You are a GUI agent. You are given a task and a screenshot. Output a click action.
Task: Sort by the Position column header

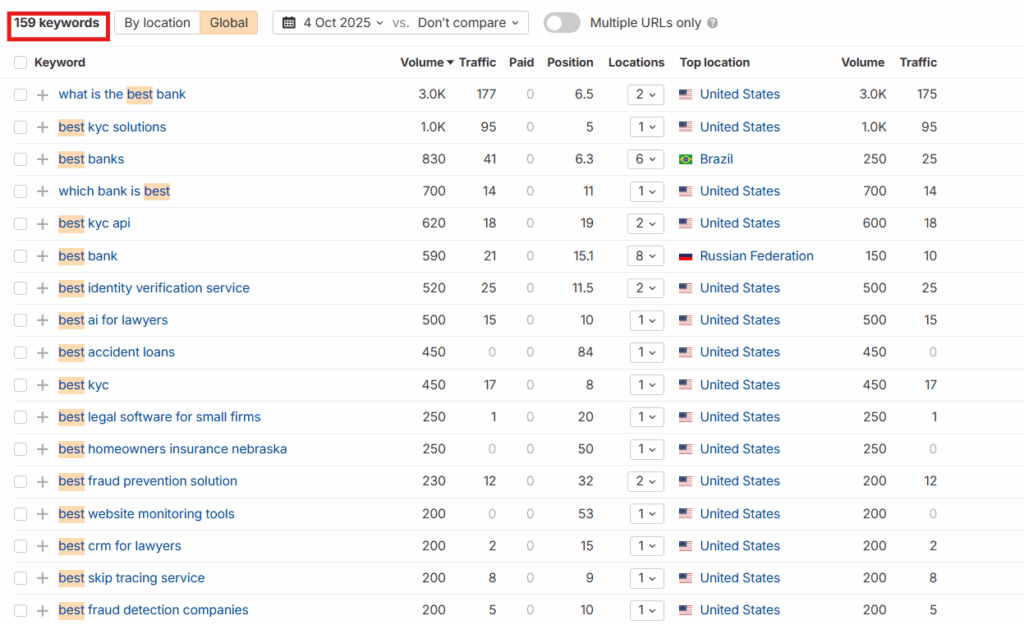[570, 62]
